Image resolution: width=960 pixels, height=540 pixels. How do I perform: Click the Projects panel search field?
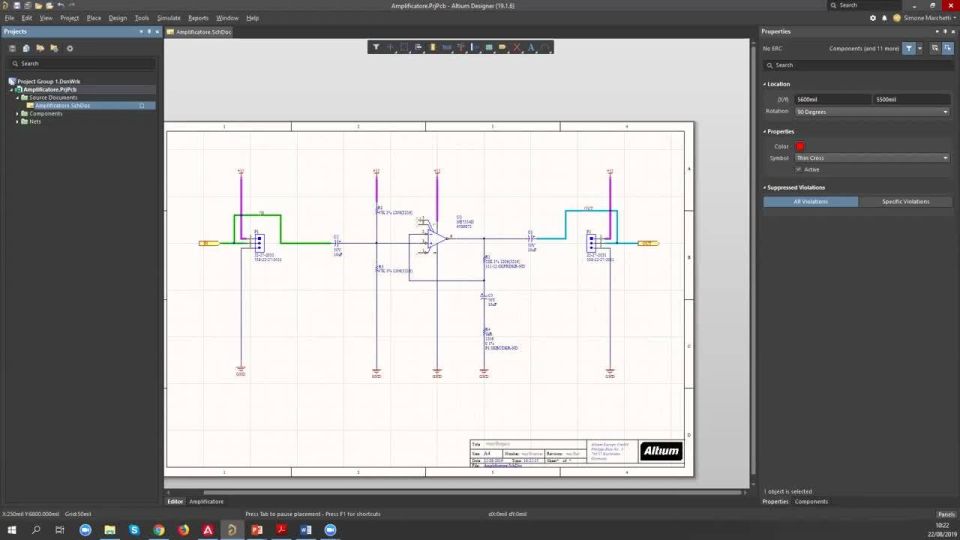point(82,64)
